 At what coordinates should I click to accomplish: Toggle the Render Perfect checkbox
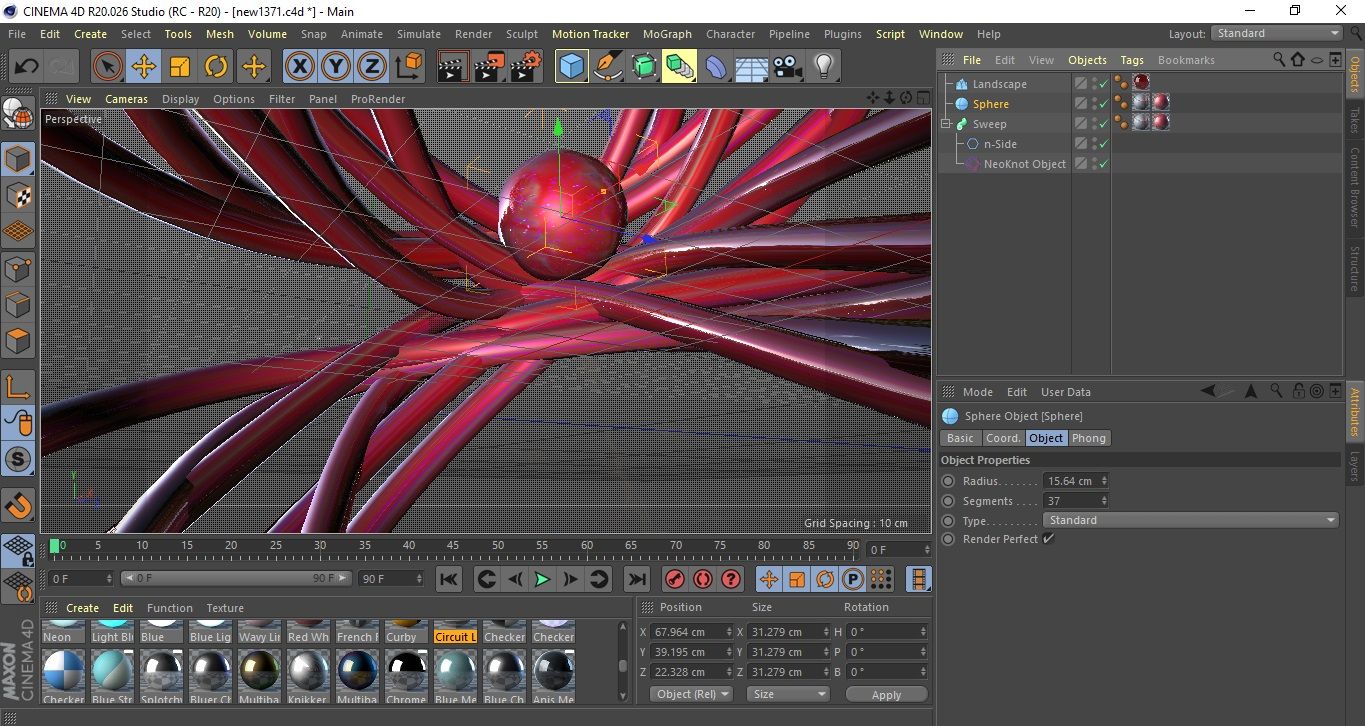click(1048, 539)
